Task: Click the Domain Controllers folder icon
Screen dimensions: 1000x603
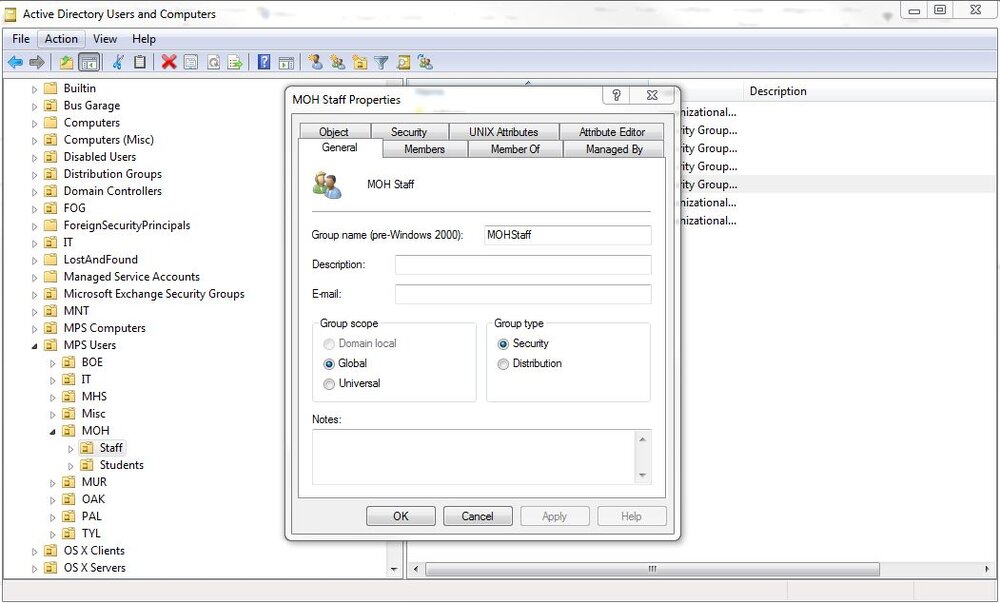Action: point(50,191)
